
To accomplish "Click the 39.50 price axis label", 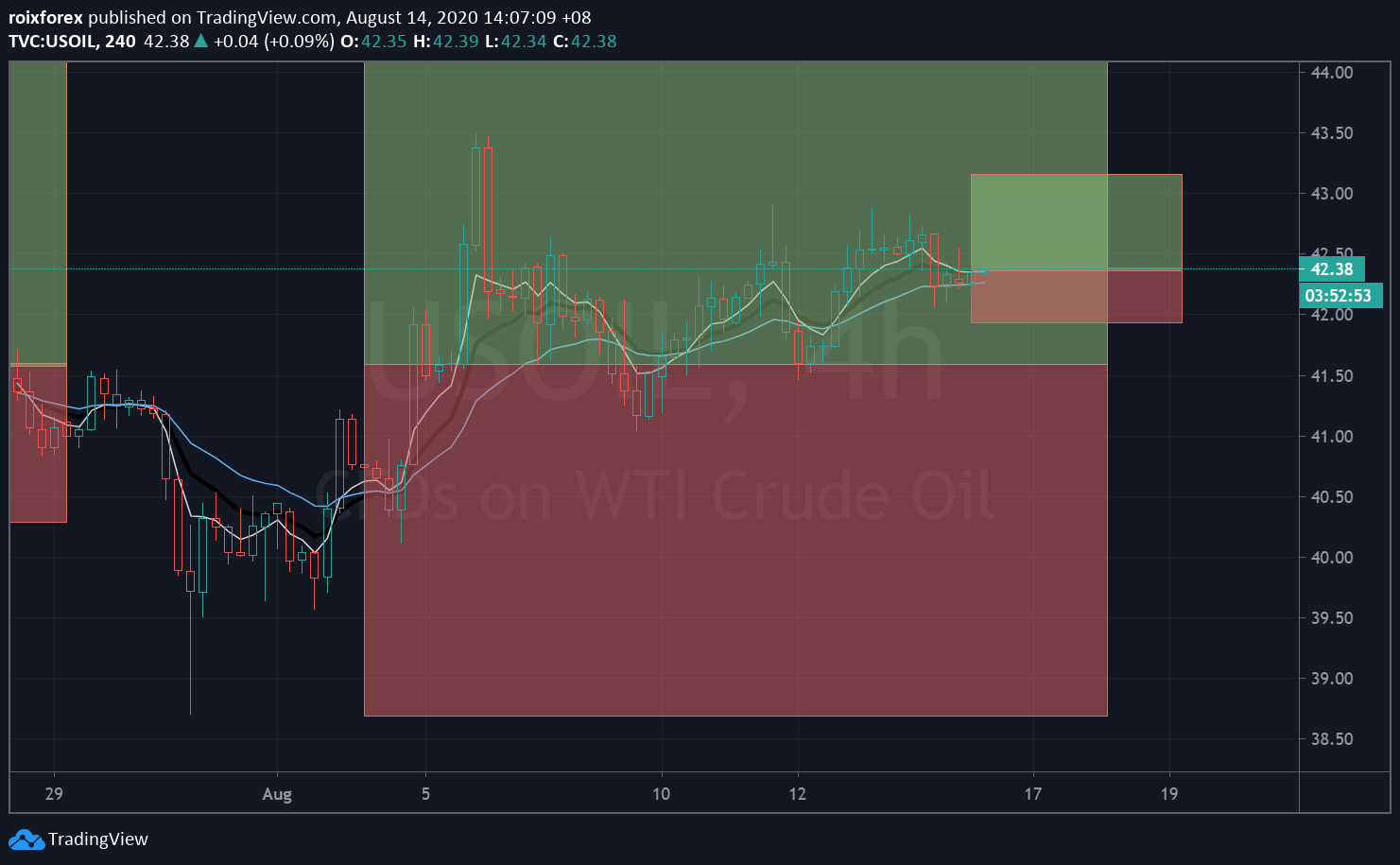I will [x=1332, y=618].
